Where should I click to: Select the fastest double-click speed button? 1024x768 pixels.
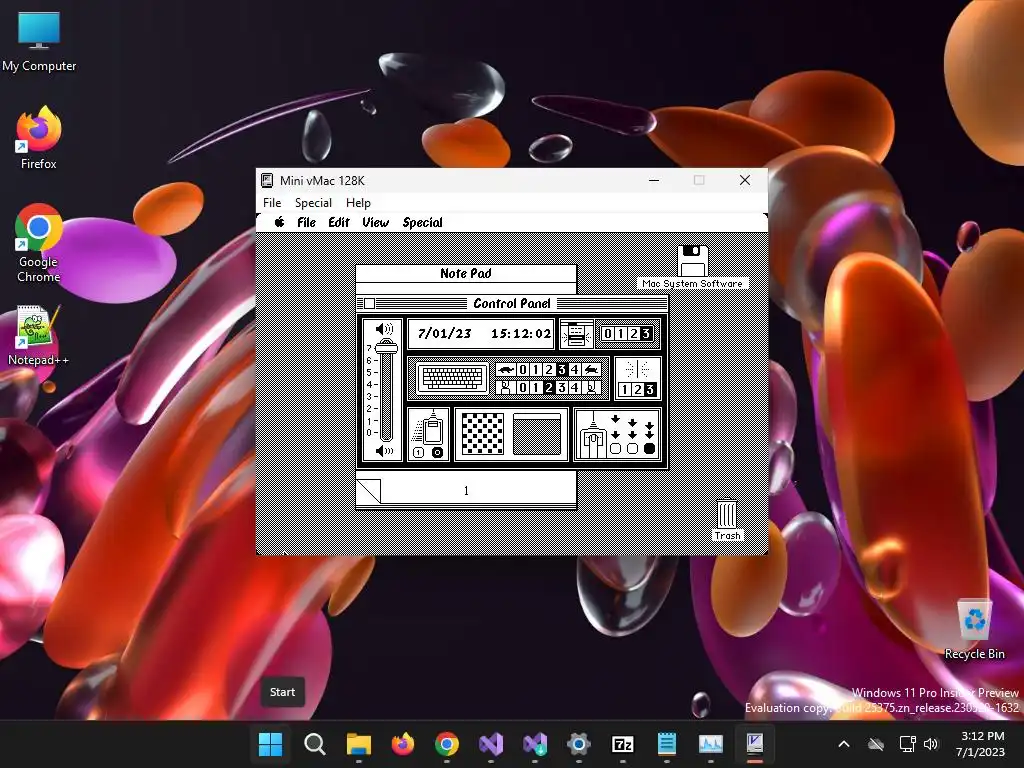(649, 449)
